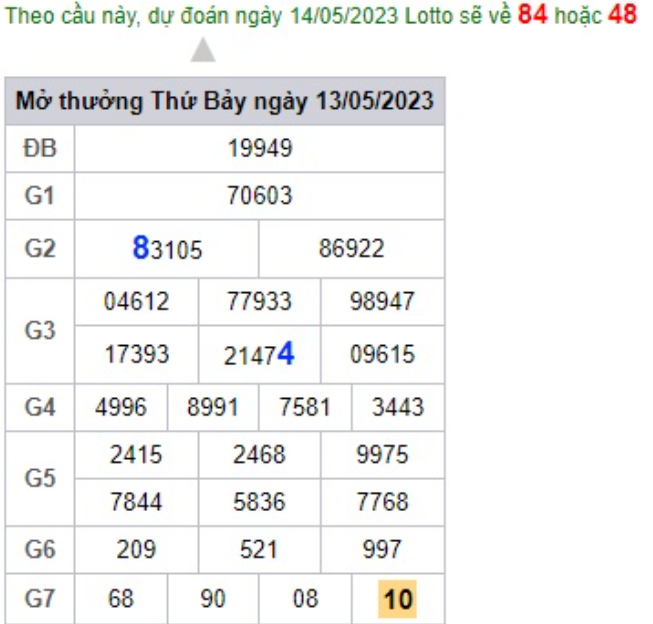653x624 pixels.
Task: Click the header 'Mở thưởng Thứ Bảy ngày 13/05/2023'
Action: click(x=225, y=101)
